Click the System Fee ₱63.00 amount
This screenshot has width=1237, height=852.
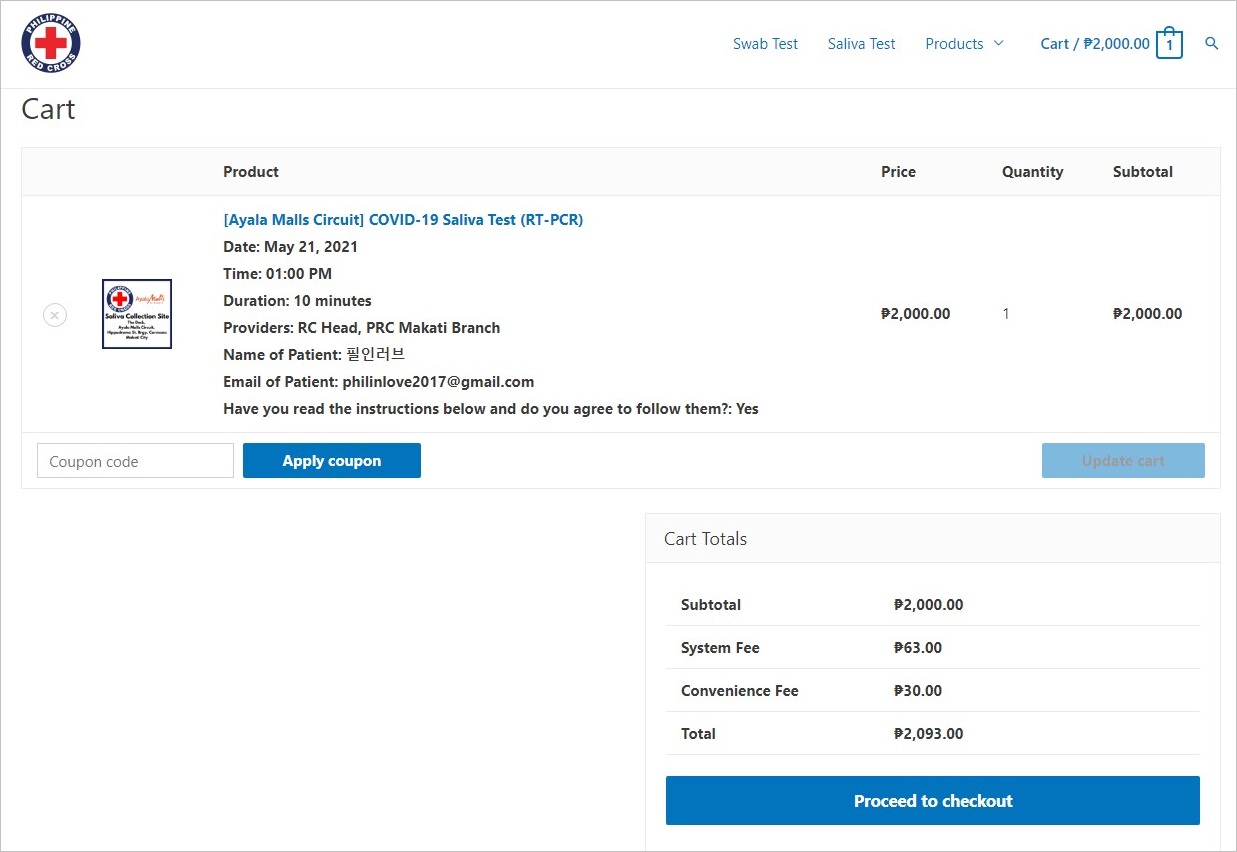click(x=918, y=648)
